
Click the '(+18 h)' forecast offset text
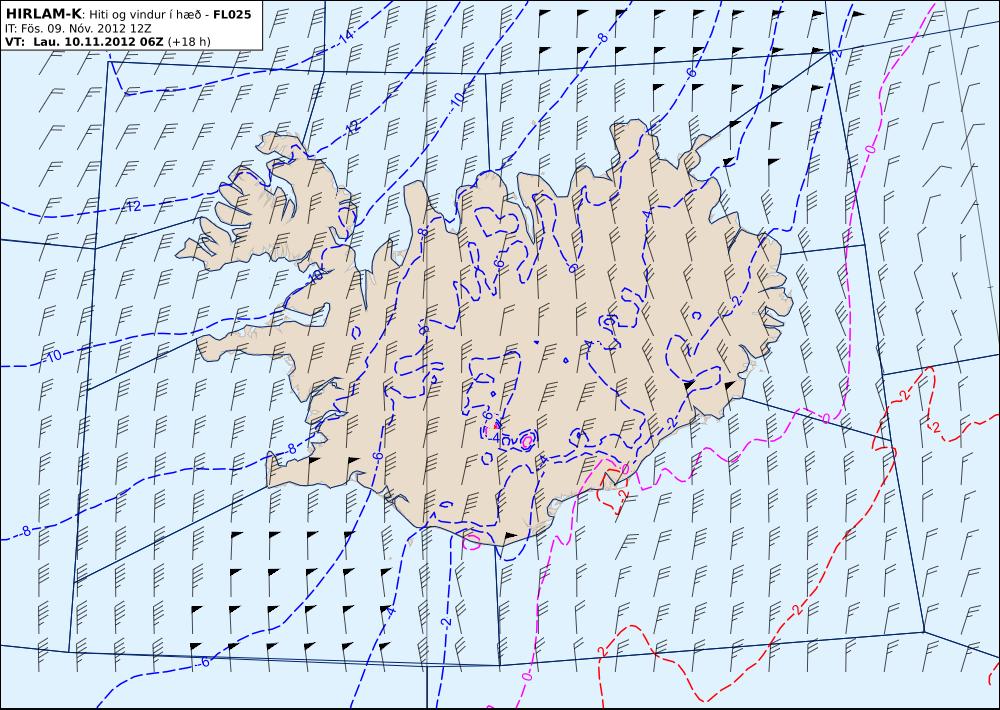tap(189, 42)
